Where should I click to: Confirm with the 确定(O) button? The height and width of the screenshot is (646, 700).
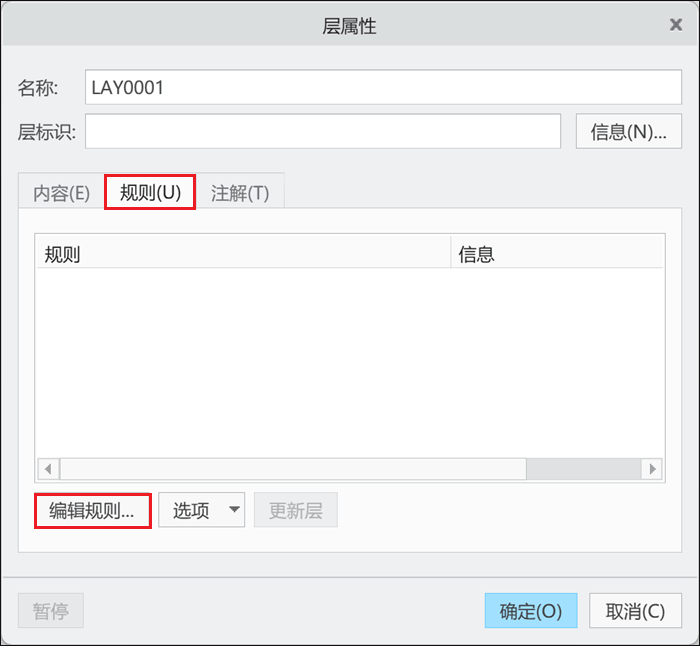(x=531, y=611)
